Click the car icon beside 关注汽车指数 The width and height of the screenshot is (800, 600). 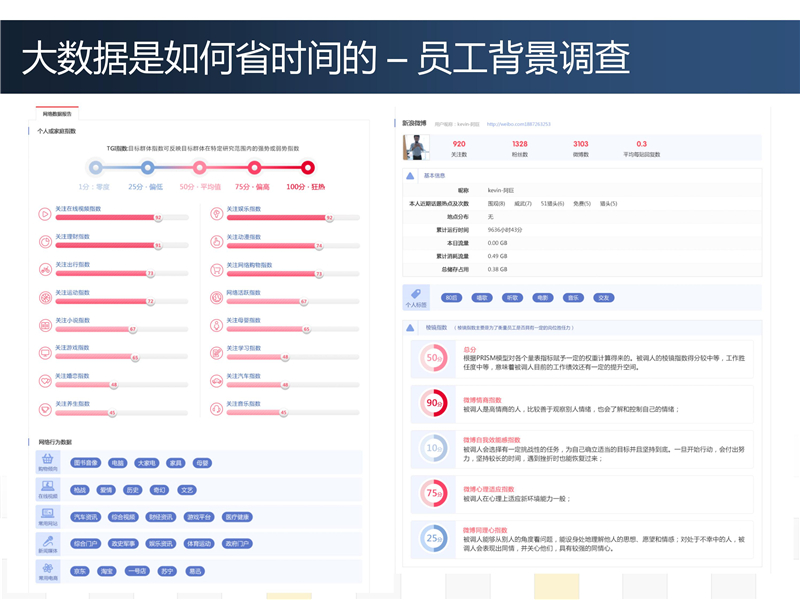[216, 381]
